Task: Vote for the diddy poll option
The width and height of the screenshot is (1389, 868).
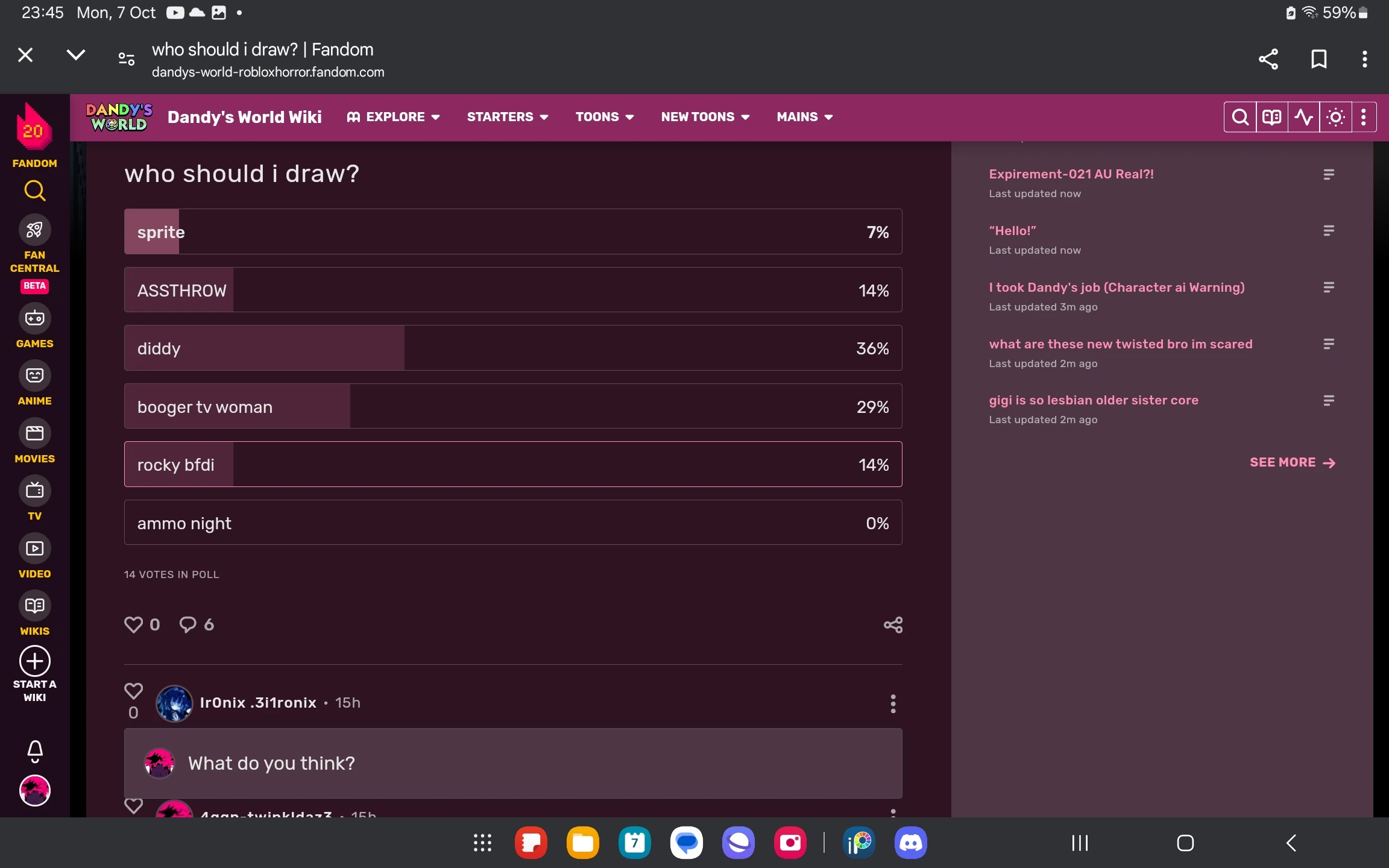Action: [x=512, y=348]
